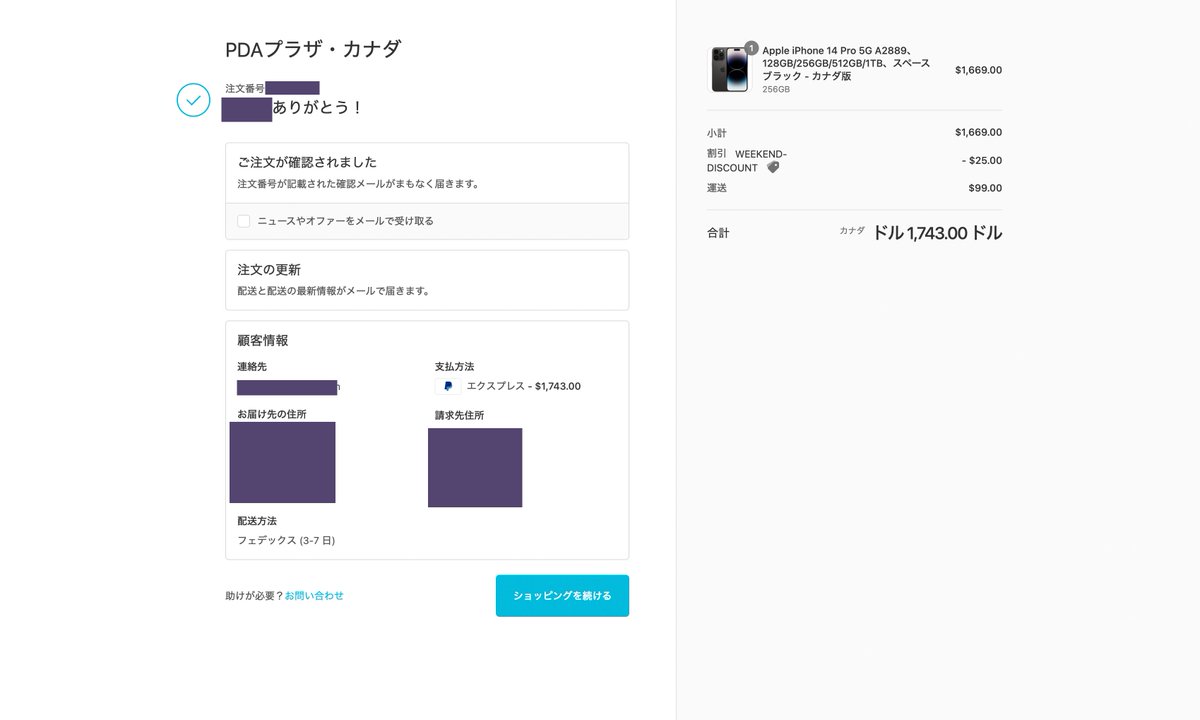Screen dimensions: 1200x720
Task: Click the 助けが必要？ help text
Action: click(x=255, y=596)
